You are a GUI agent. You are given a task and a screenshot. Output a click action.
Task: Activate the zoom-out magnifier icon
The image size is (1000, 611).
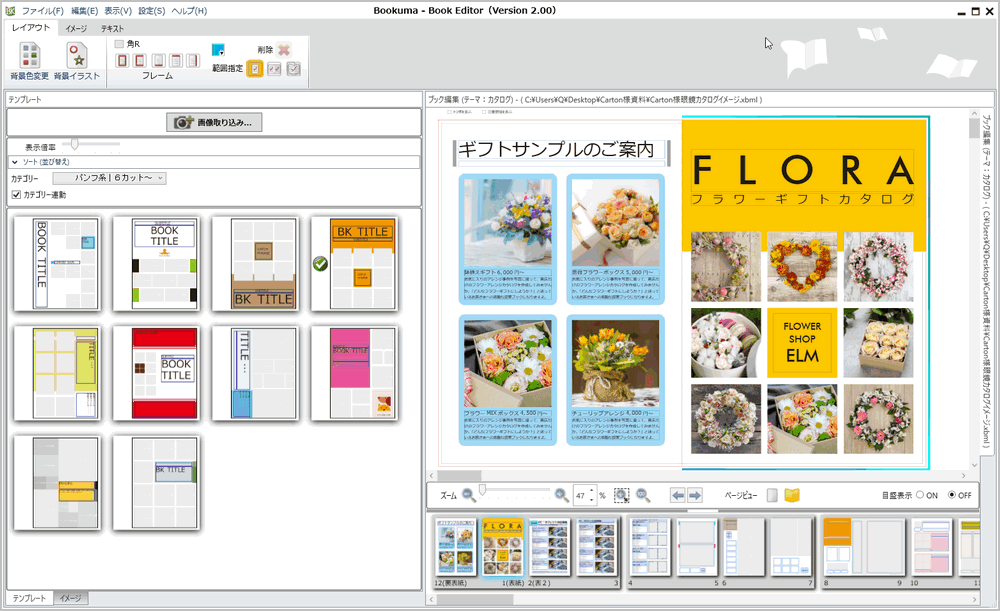pyautogui.click(x=467, y=494)
